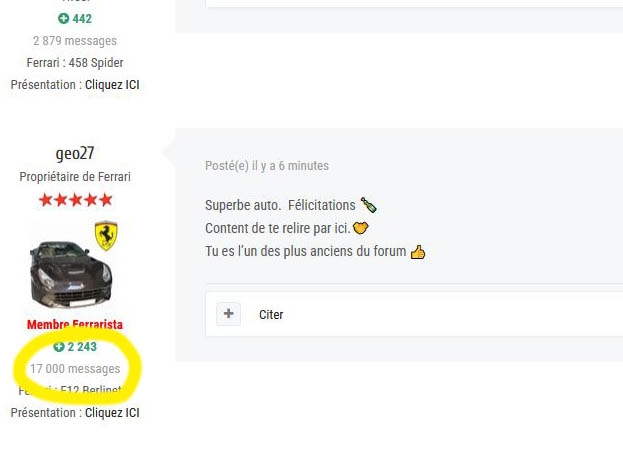Click the 2 879 messages count

75,41
